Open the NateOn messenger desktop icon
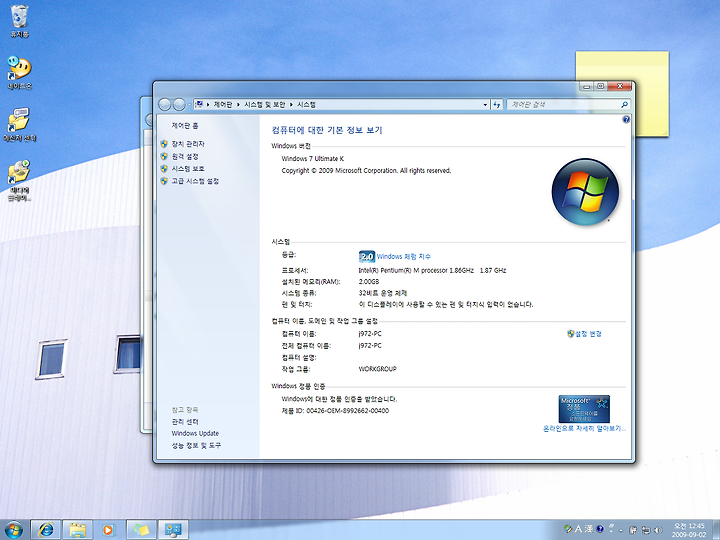 19,73
